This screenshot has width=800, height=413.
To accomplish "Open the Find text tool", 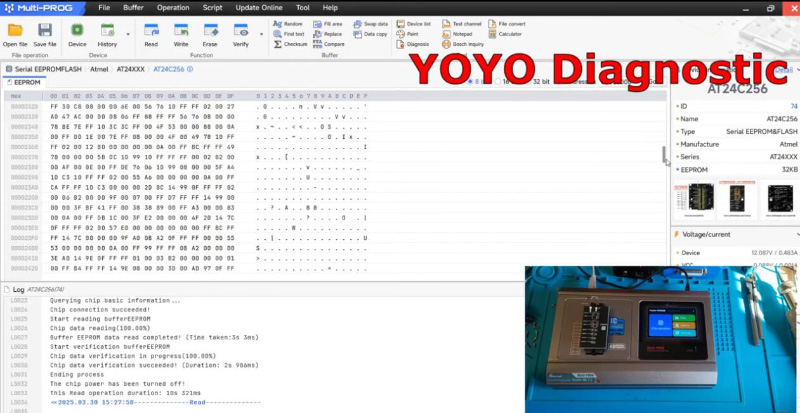I will 289,34.
